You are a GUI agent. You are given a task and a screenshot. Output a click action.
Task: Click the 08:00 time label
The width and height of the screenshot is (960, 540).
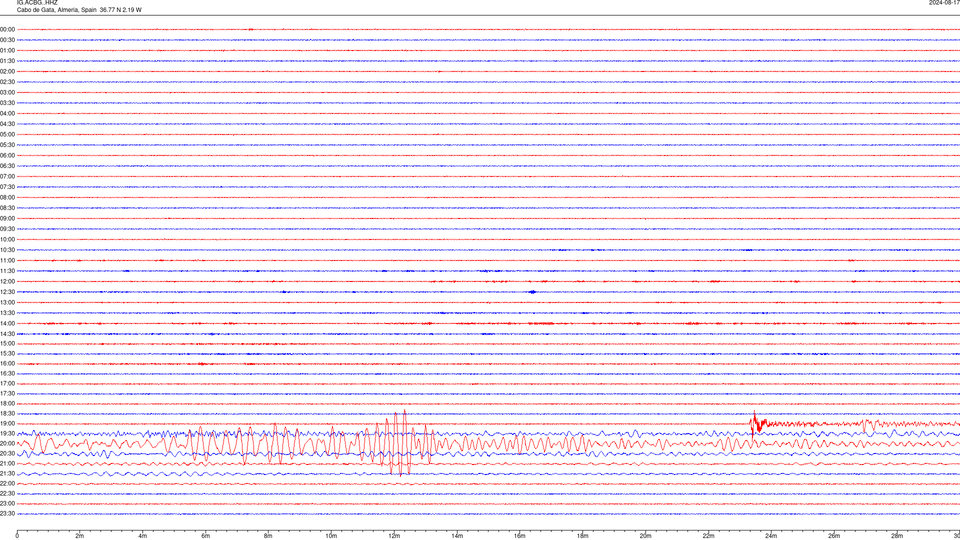point(7,198)
